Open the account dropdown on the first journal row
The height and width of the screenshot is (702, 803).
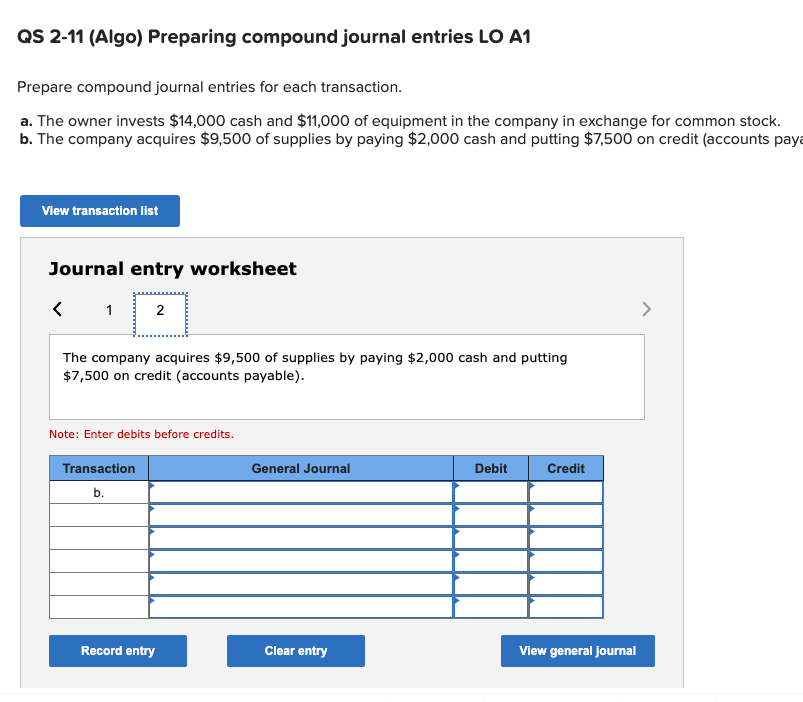[x=300, y=491]
